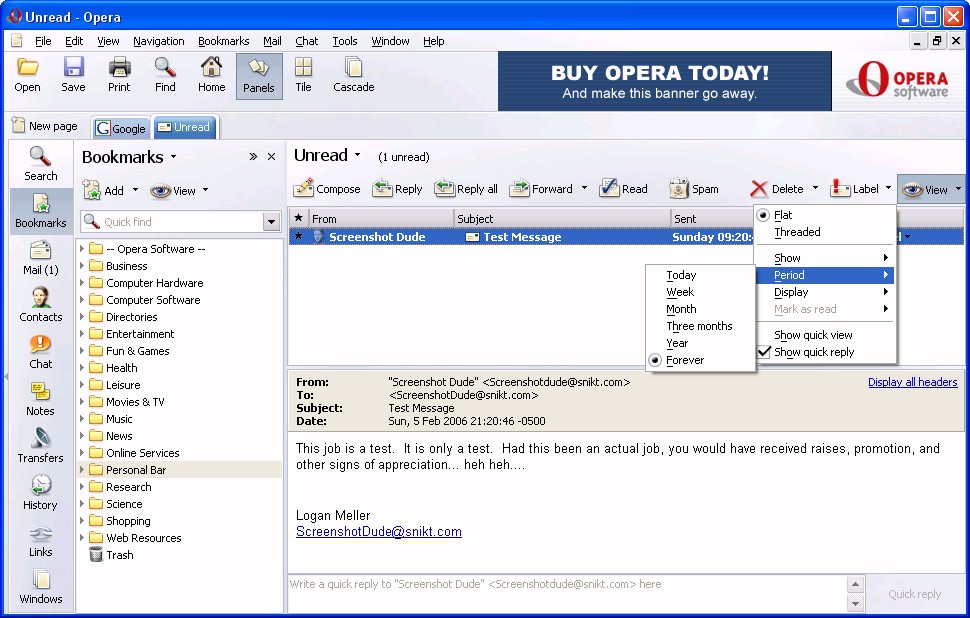The width and height of the screenshot is (970, 618).
Task: Click the ScreenshotDude@snikt.com email link
Action: click(378, 532)
